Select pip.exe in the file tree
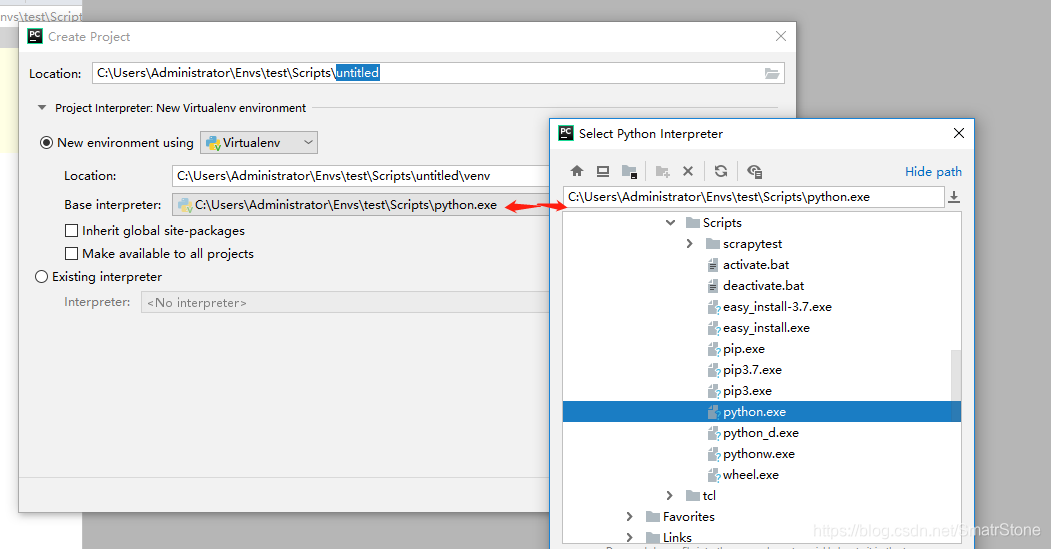The image size is (1051, 549). [x=743, y=349]
